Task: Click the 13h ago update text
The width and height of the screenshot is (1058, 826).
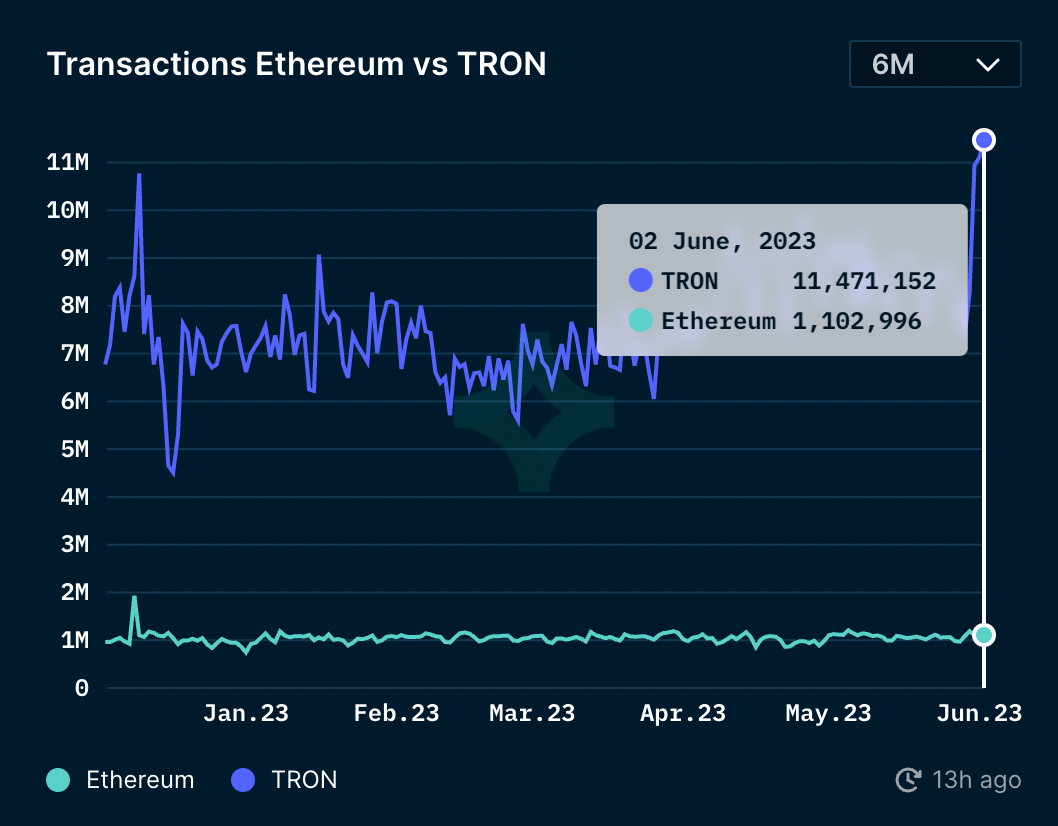Action: 976,780
